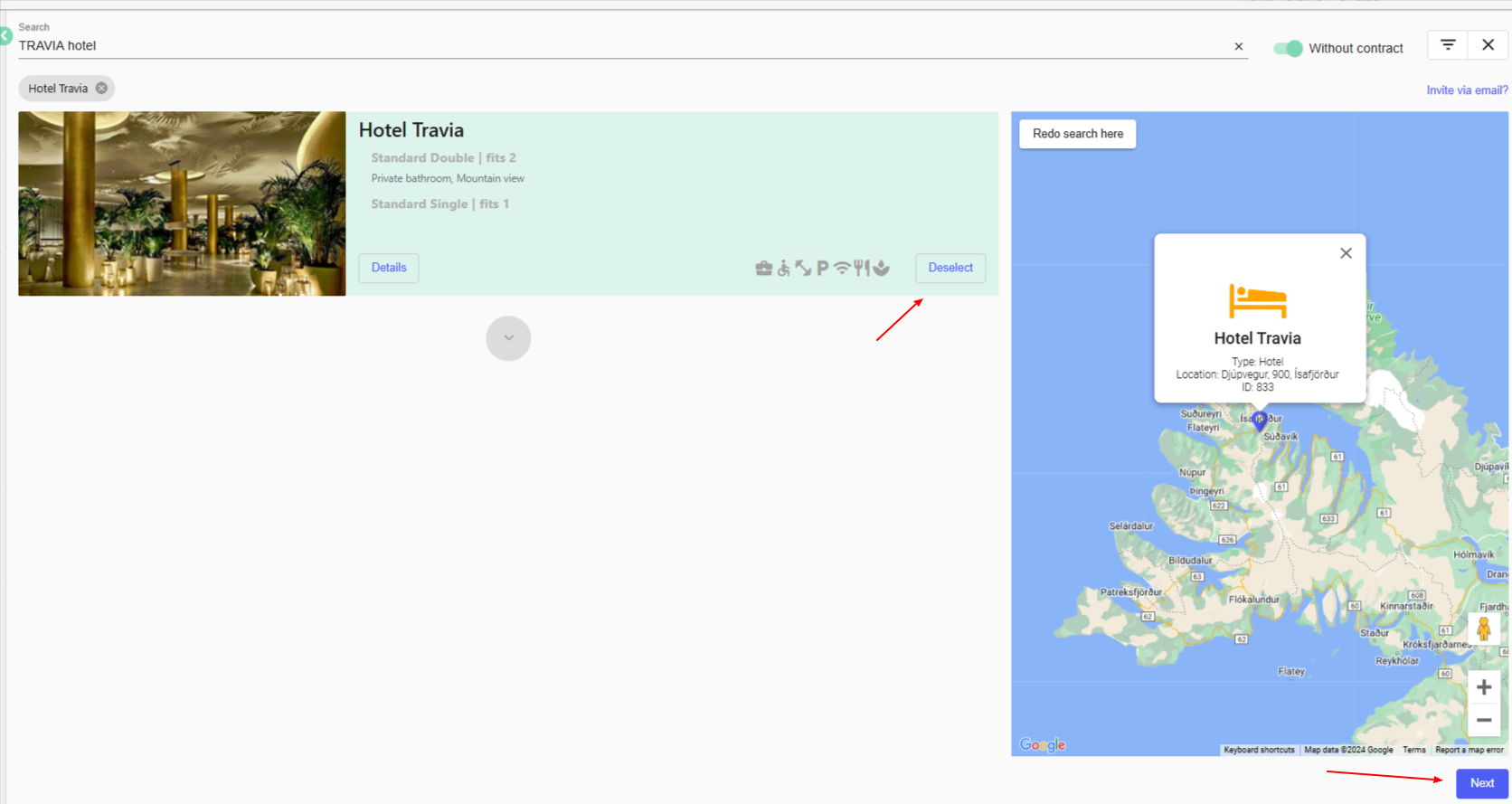Click the Details button for Hotel Travia
The image size is (1512, 804).
click(x=389, y=268)
